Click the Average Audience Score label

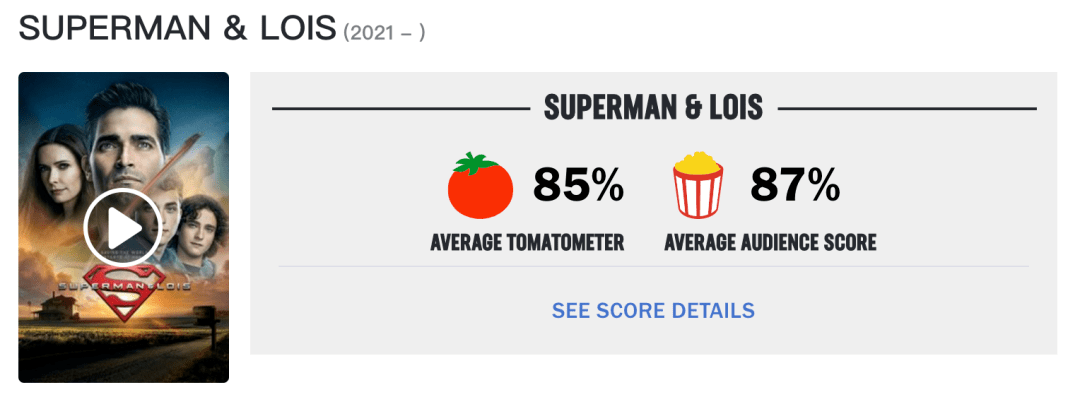(770, 243)
